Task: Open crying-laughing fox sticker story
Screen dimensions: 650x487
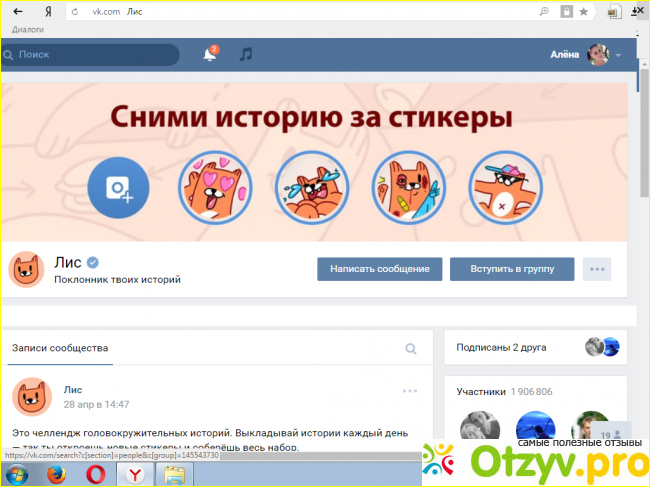Action: 312,187
